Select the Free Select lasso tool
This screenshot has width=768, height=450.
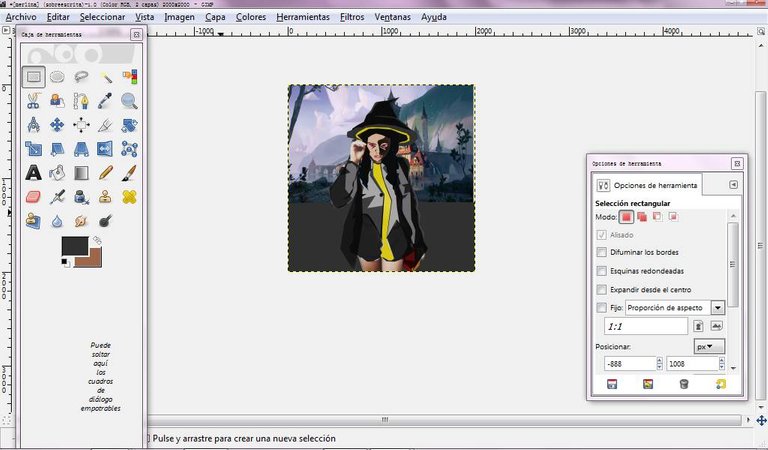(x=81, y=77)
